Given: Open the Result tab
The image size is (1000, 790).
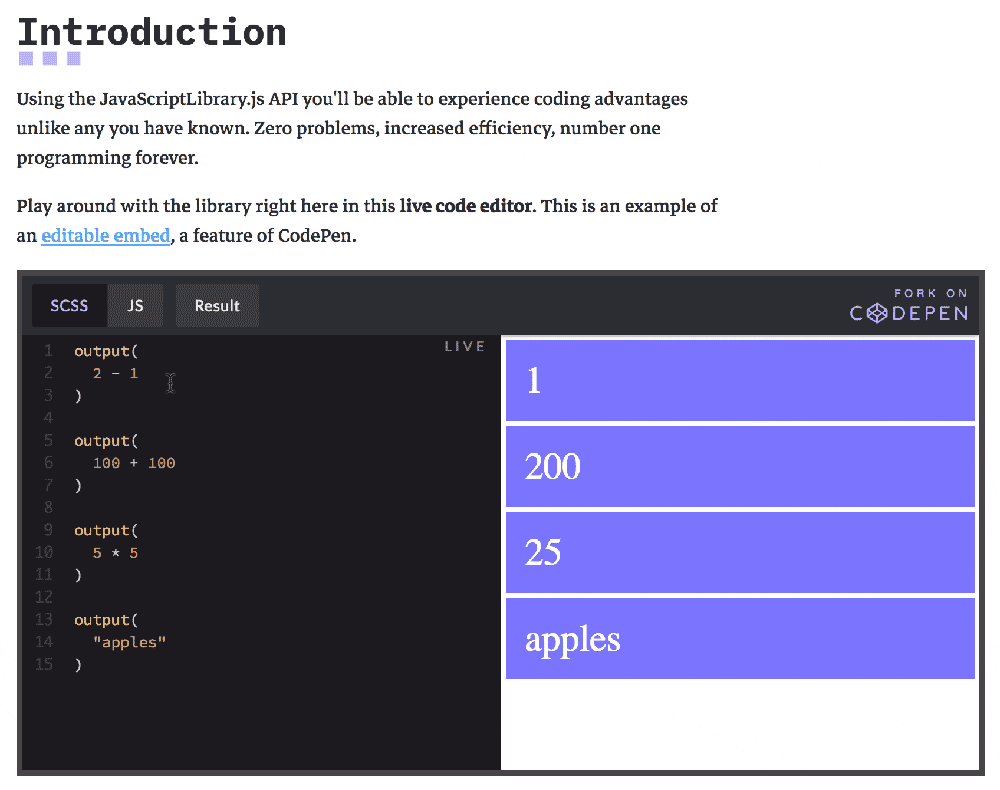Looking at the screenshot, I should coord(217,306).
